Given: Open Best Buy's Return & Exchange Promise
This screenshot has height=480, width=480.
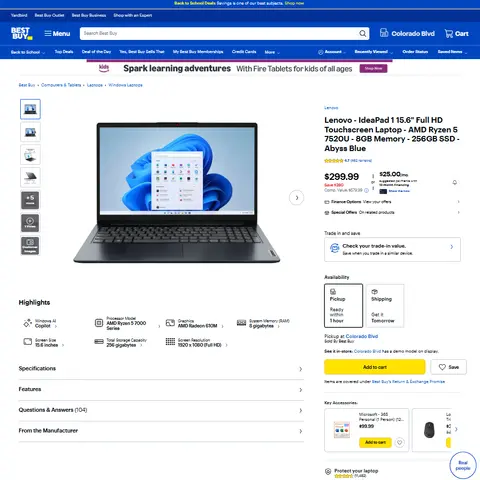Looking at the screenshot, I should 408,382.
